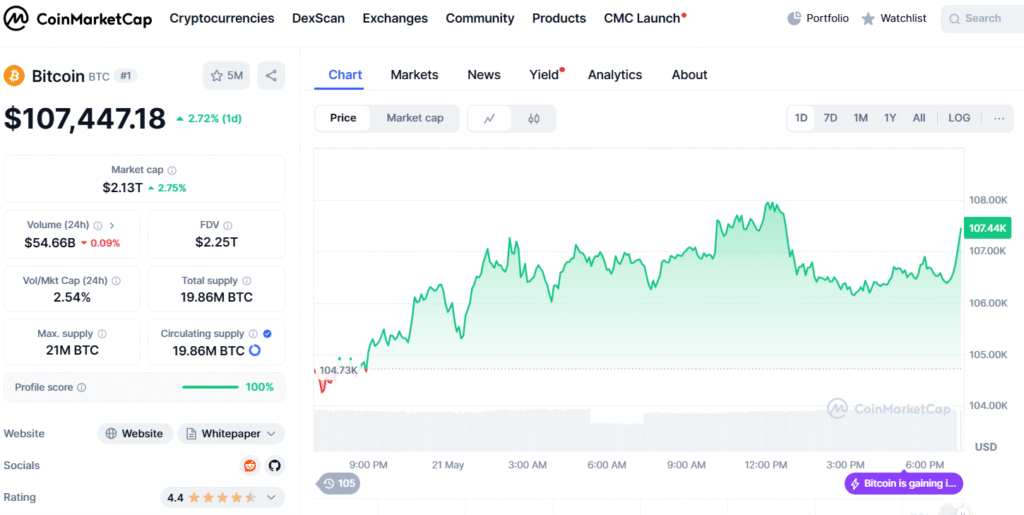Viewport: 1024px width, 515px height.
Task: Click the blue circular supply progress ring
Action: click(255, 351)
